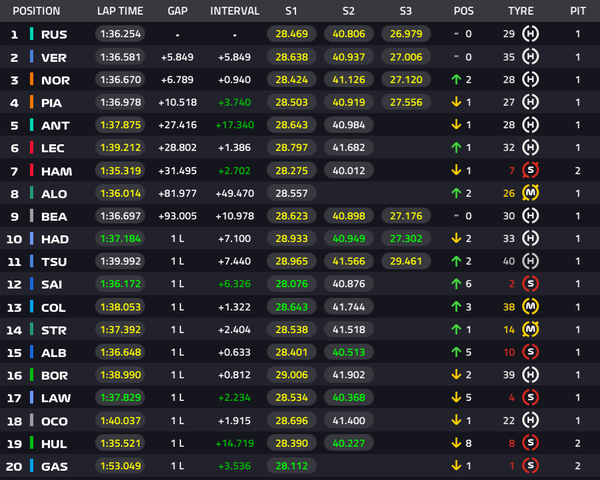Click RUS sector one time 28.469
This screenshot has width=600, height=480.
click(x=292, y=34)
